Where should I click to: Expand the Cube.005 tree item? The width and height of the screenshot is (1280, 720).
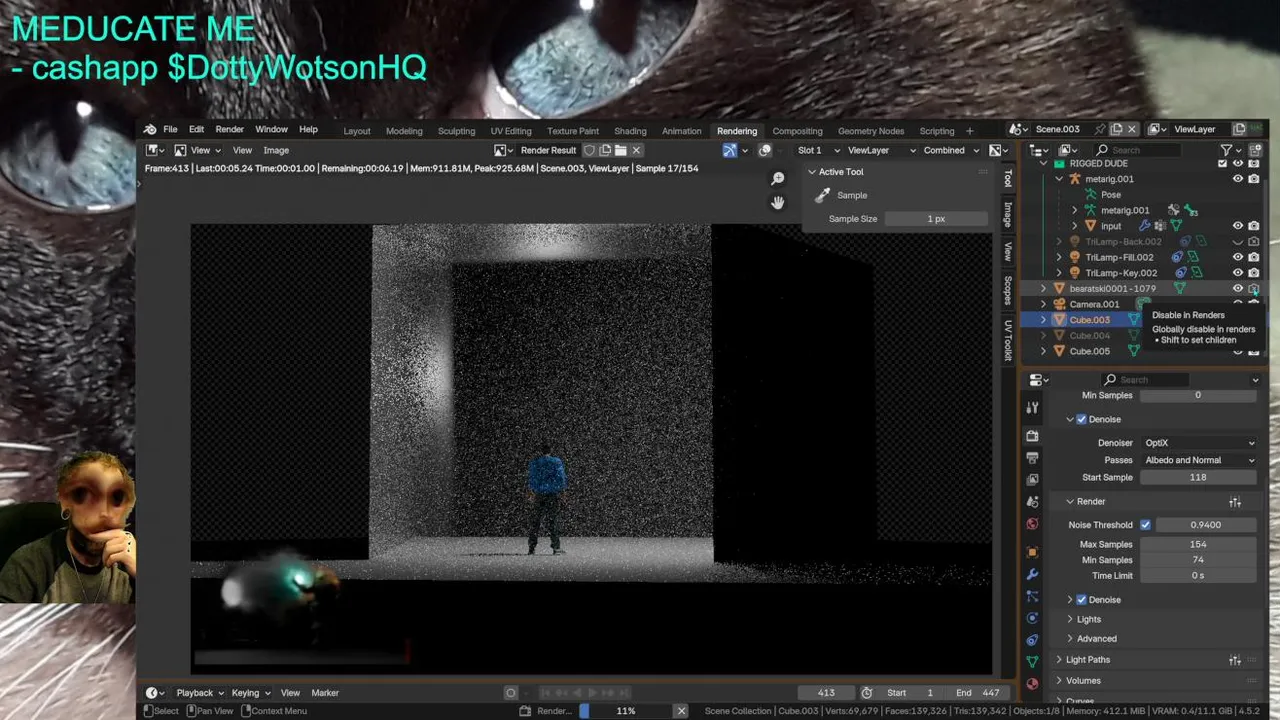1044,351
